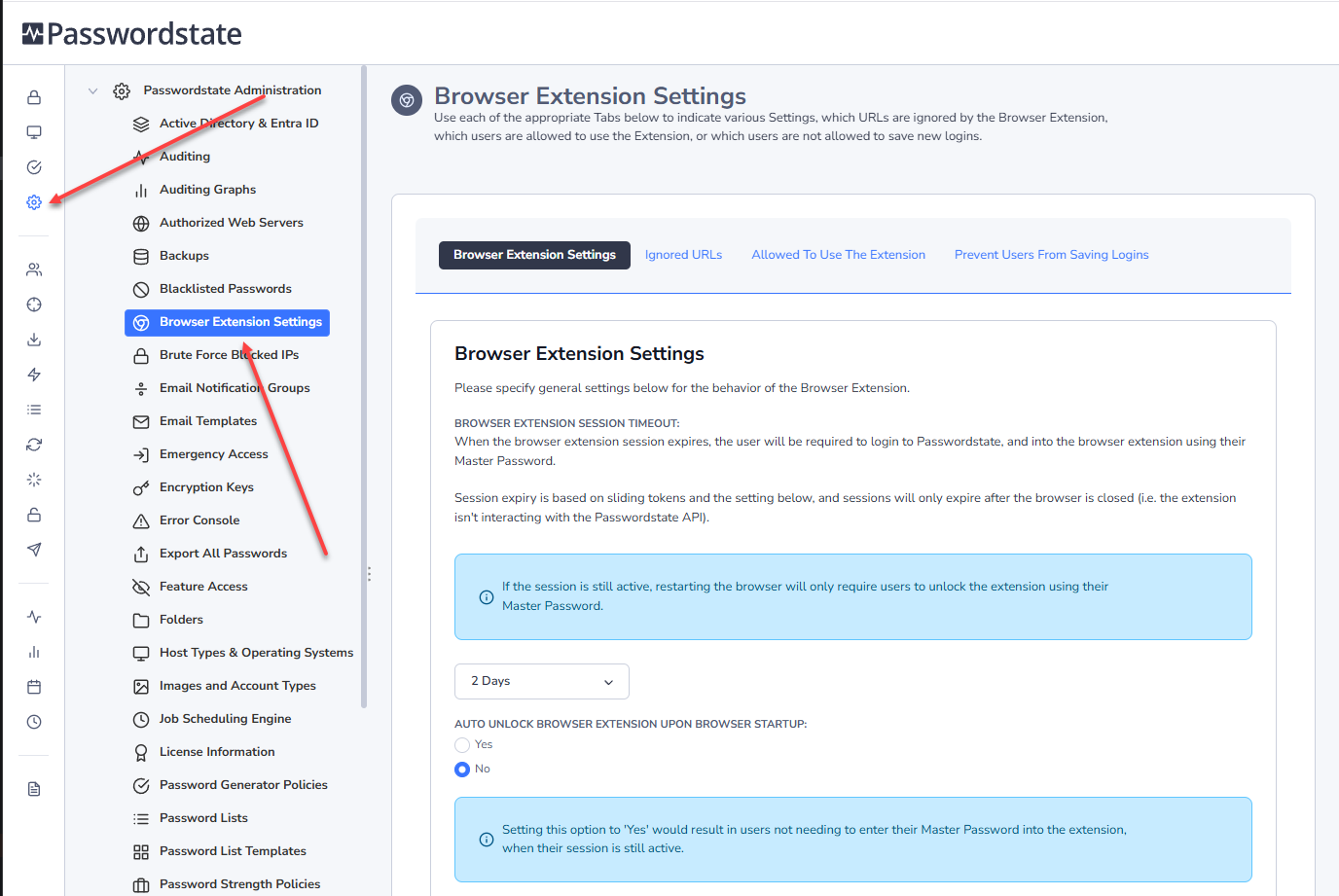Open Password Strength Policies
This screenshot has height=896, width=1339.
coord(239,884)
